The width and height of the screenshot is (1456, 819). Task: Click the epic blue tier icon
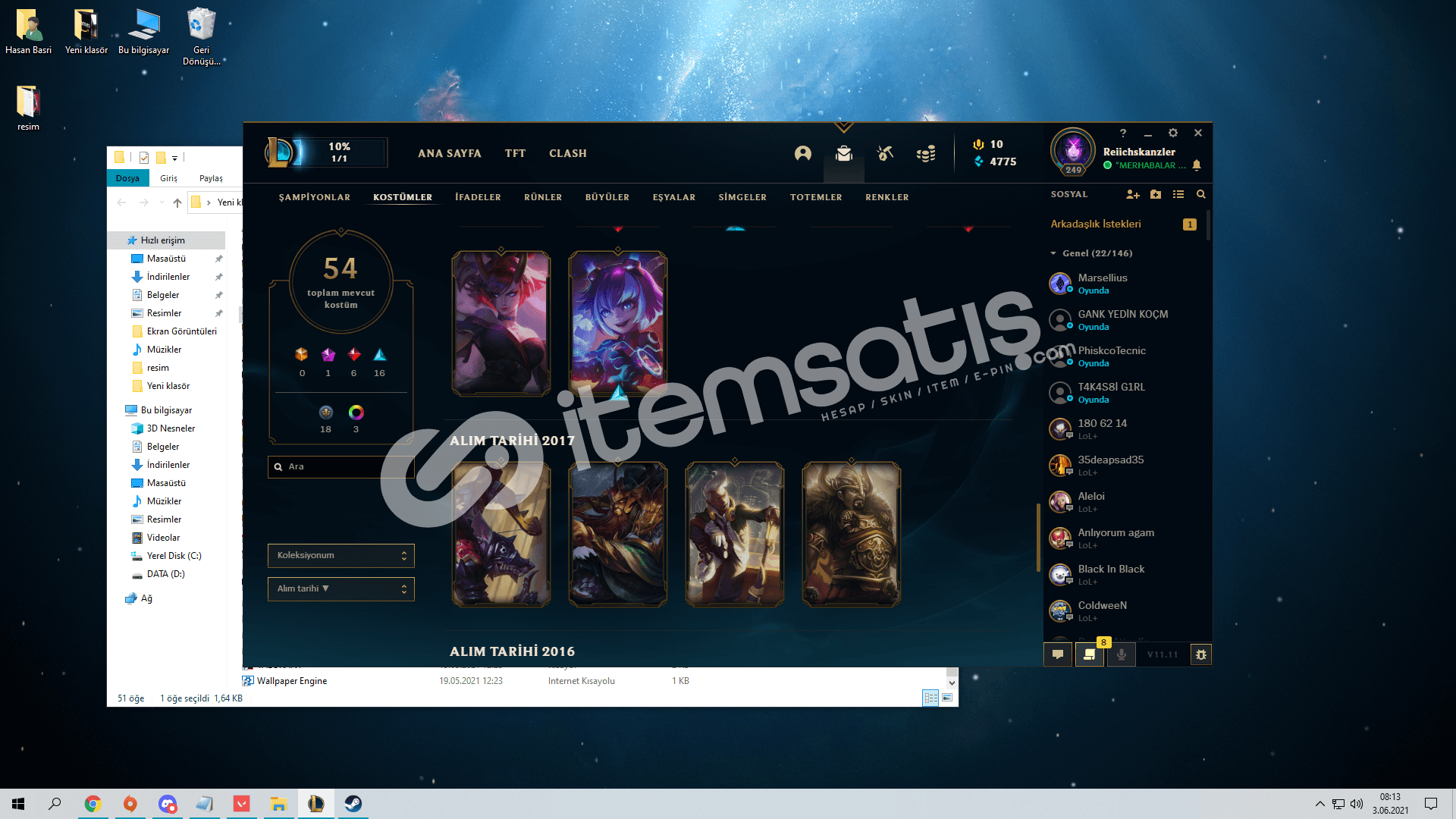click(380, 355)
